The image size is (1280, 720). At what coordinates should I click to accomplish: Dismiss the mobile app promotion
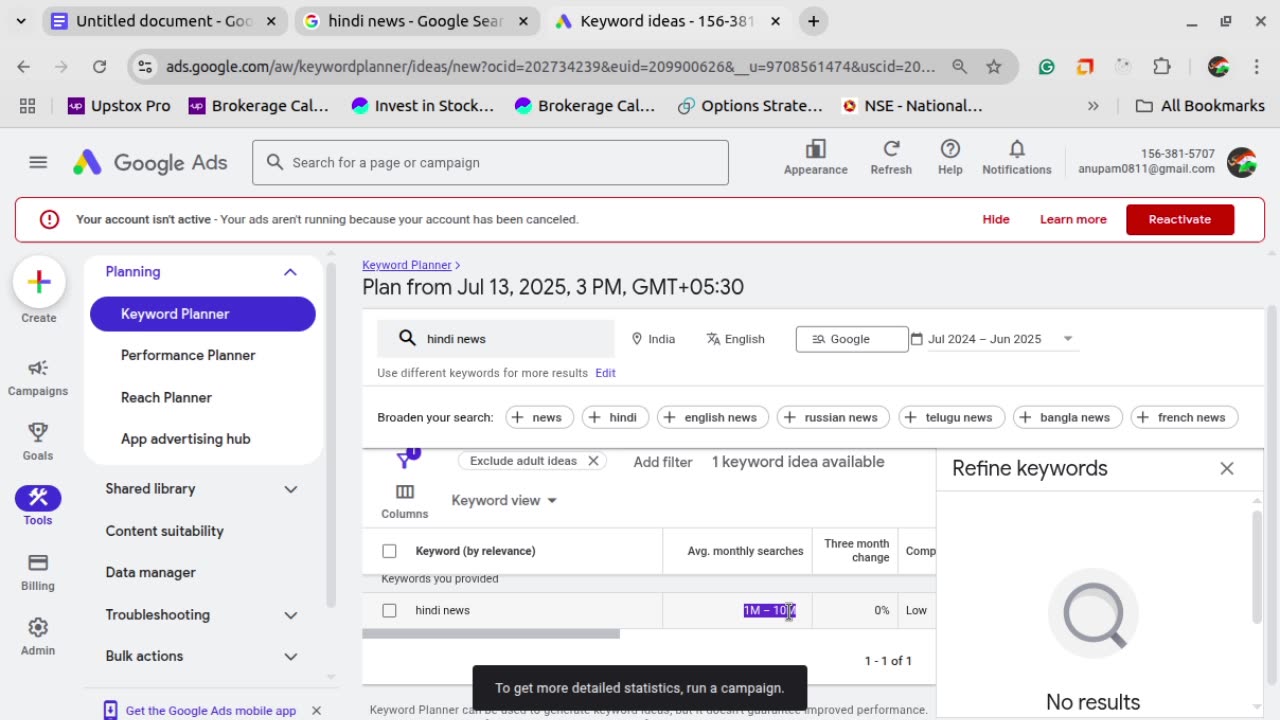click(316, 710)
